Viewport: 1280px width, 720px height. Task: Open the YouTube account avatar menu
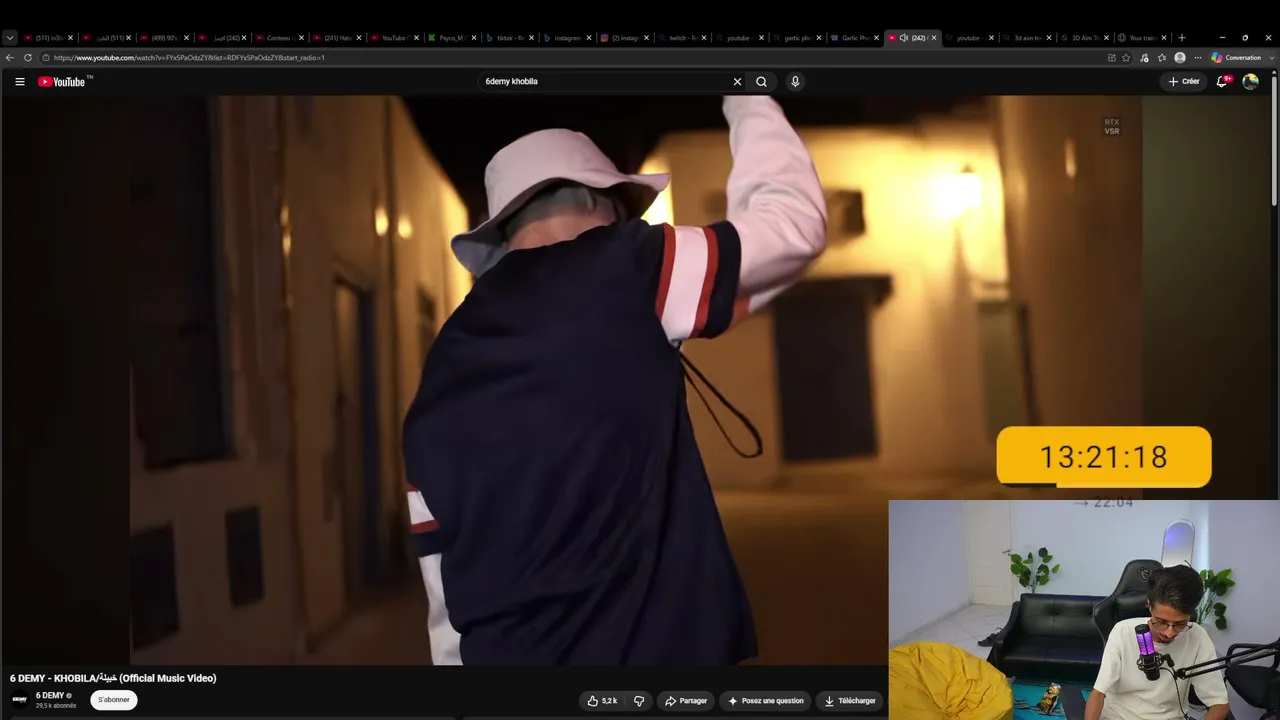(x=1250, y=82)
